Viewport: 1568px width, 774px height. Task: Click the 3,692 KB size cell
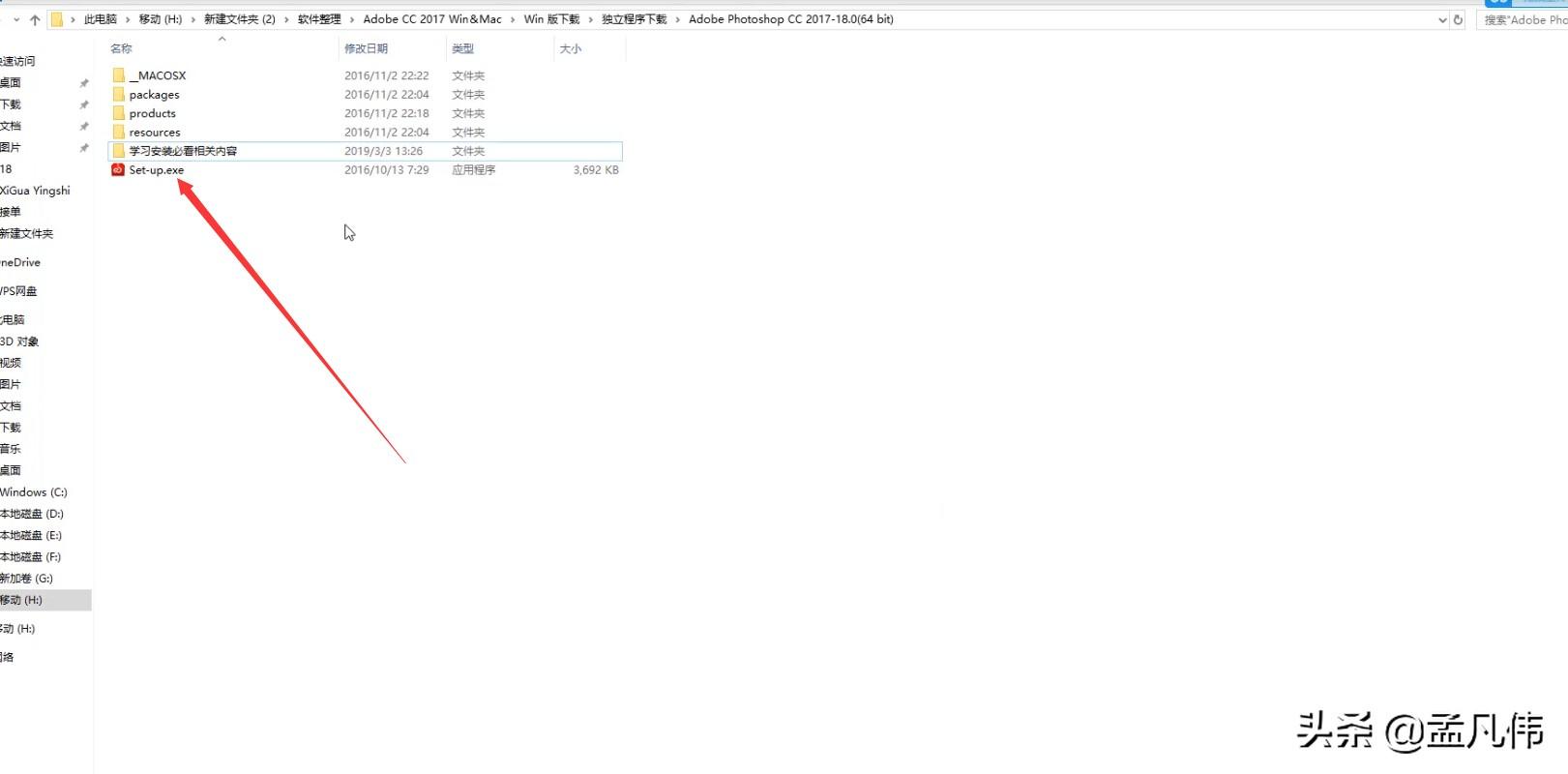tap(596, 170)
